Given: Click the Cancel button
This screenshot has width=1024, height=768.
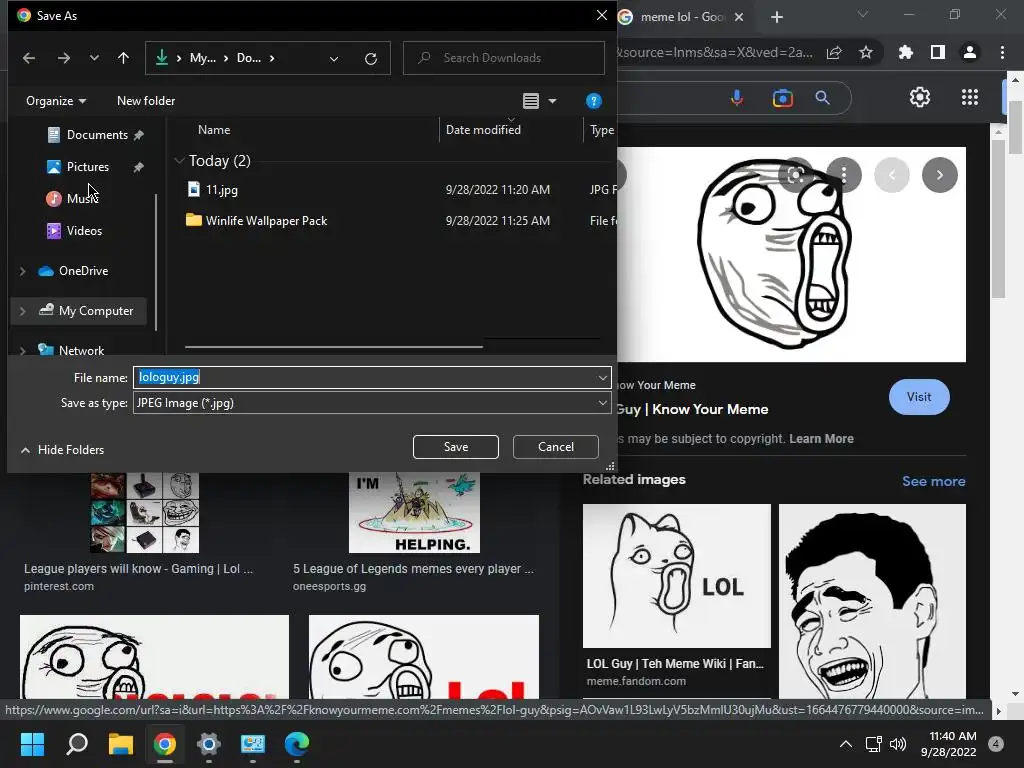Looking at the screenshot, I should [556, 447].
